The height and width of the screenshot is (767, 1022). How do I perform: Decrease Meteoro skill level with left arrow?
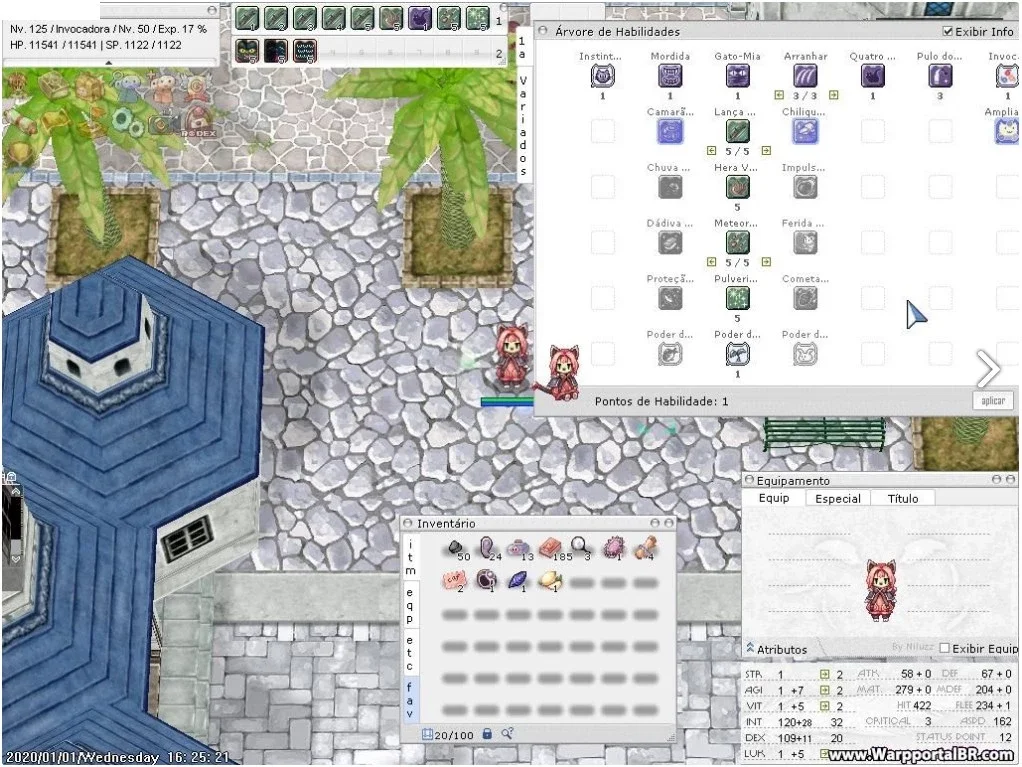pos(712,262)
